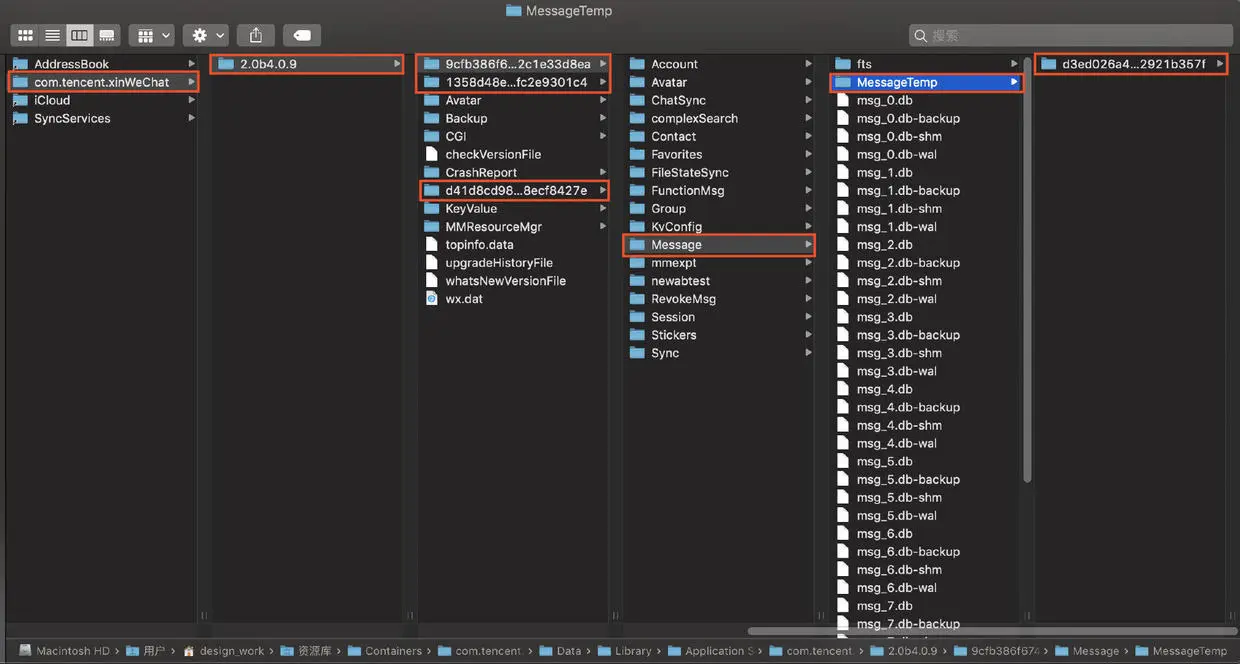Viewport: 1240px width, 664px height.
Task: Open the KeyValue folder icon
Action: tap(431, 208)
